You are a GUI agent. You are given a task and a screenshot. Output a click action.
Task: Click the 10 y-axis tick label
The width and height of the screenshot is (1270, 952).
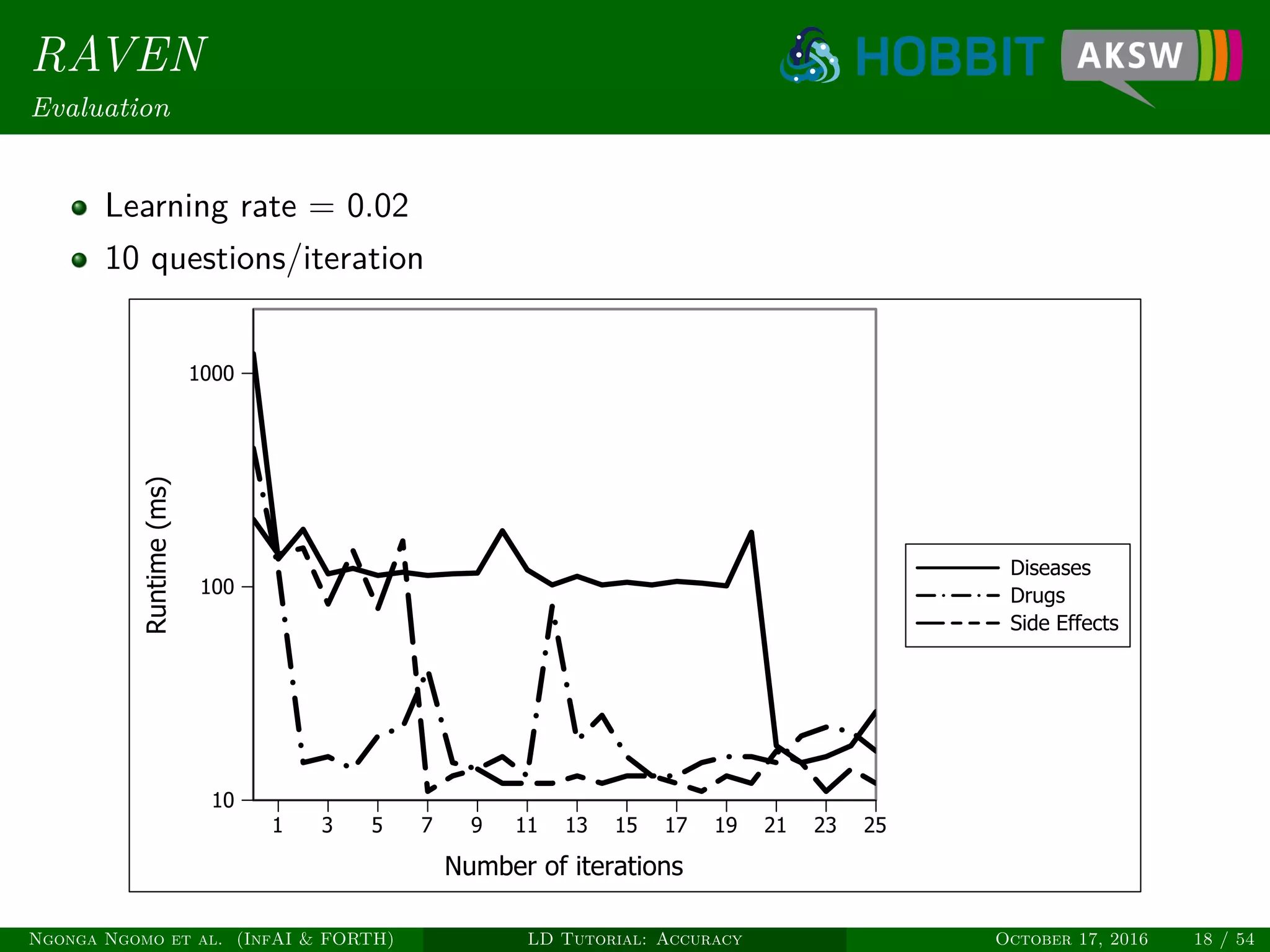pyautogui.click(x=223, y=800)
